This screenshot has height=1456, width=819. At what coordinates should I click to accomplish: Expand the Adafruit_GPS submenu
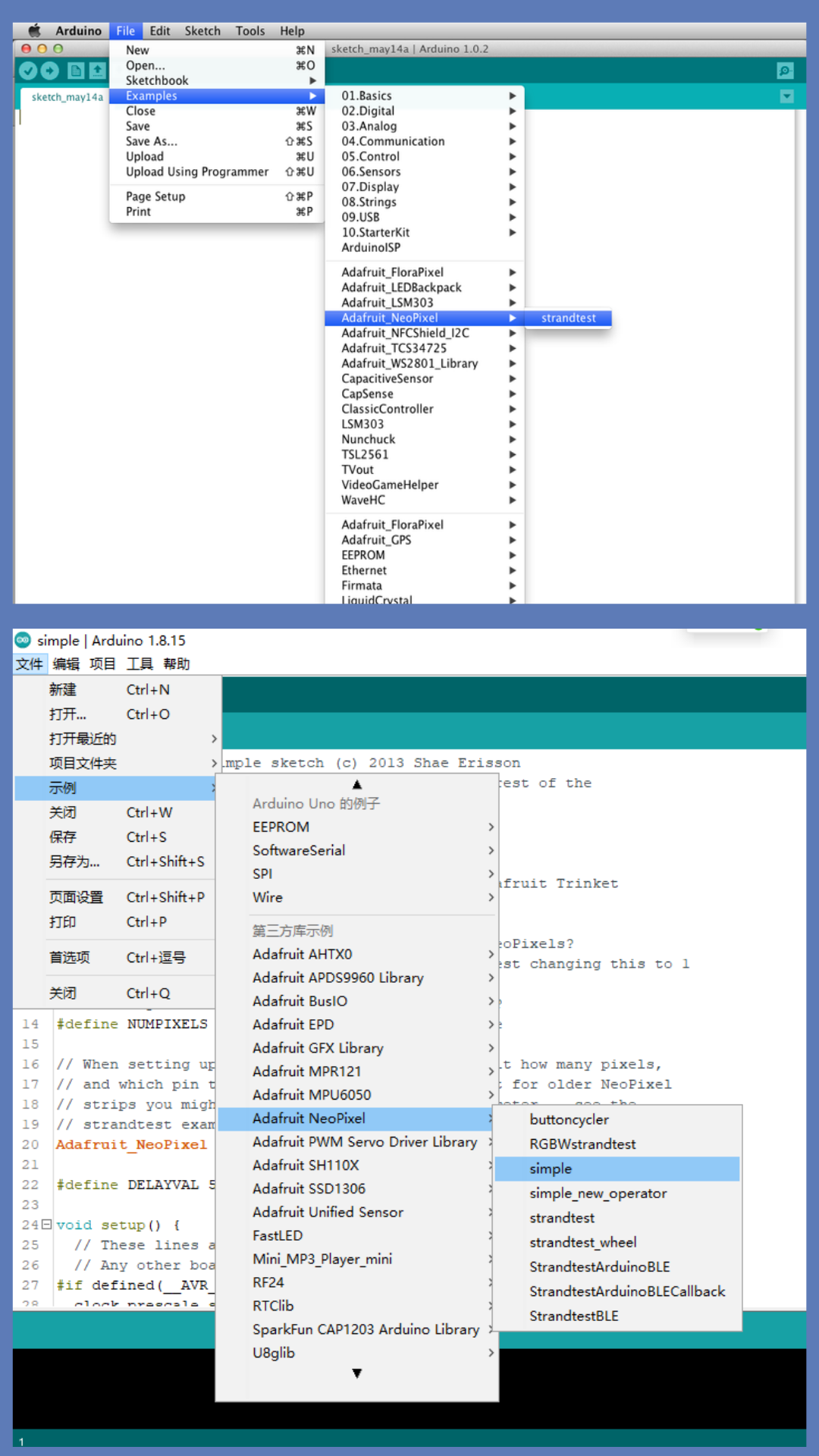pyautogui.click(x=425, y=540)
